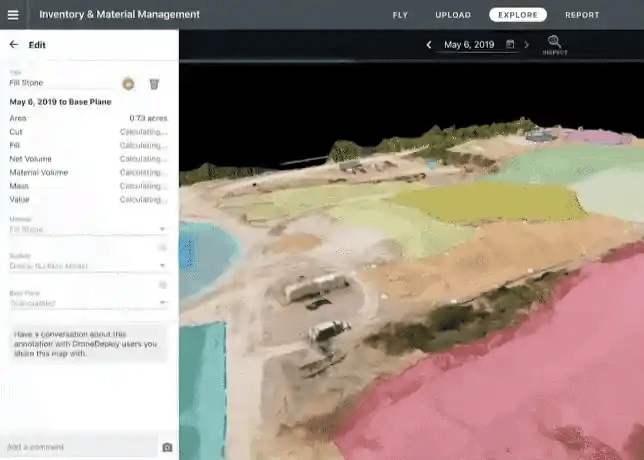This screenshot has width=644, height=460.
Task: Go to the previous map date
Action: (429, 45)
